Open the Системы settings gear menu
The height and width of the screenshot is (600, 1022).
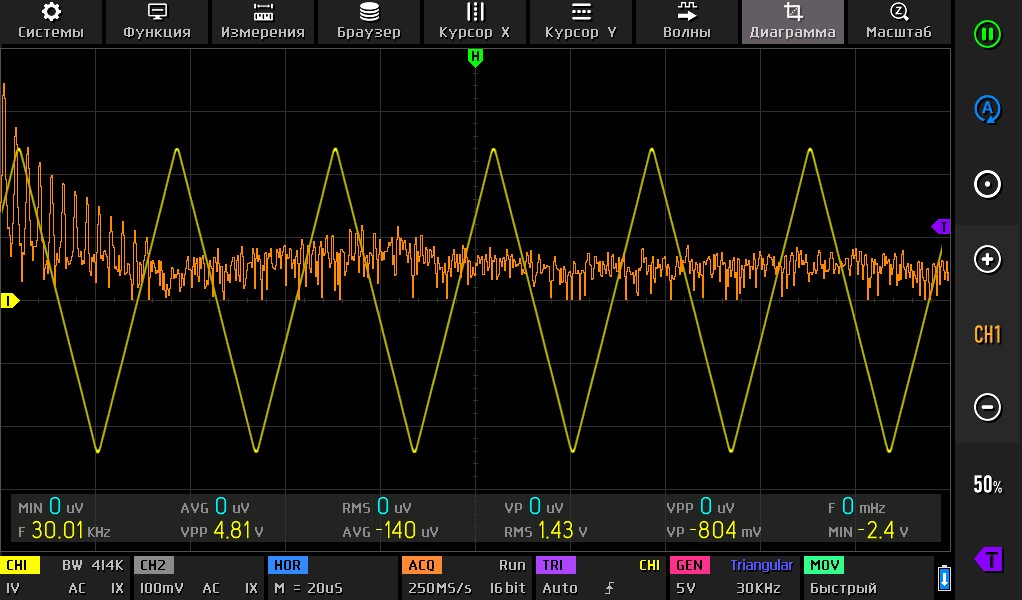click(x=51, y=21)
